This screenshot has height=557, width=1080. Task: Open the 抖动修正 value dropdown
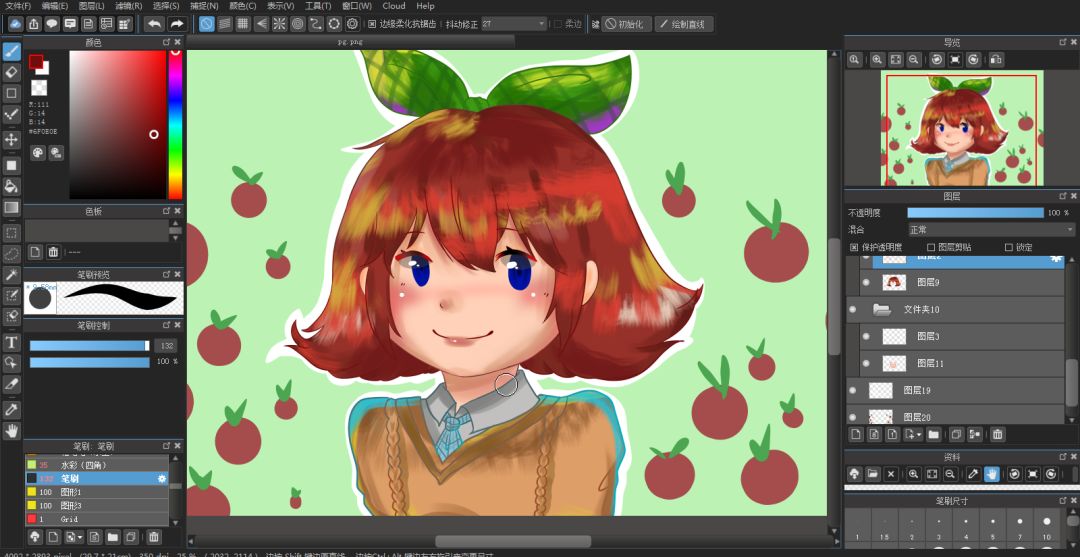click(514, 24)
